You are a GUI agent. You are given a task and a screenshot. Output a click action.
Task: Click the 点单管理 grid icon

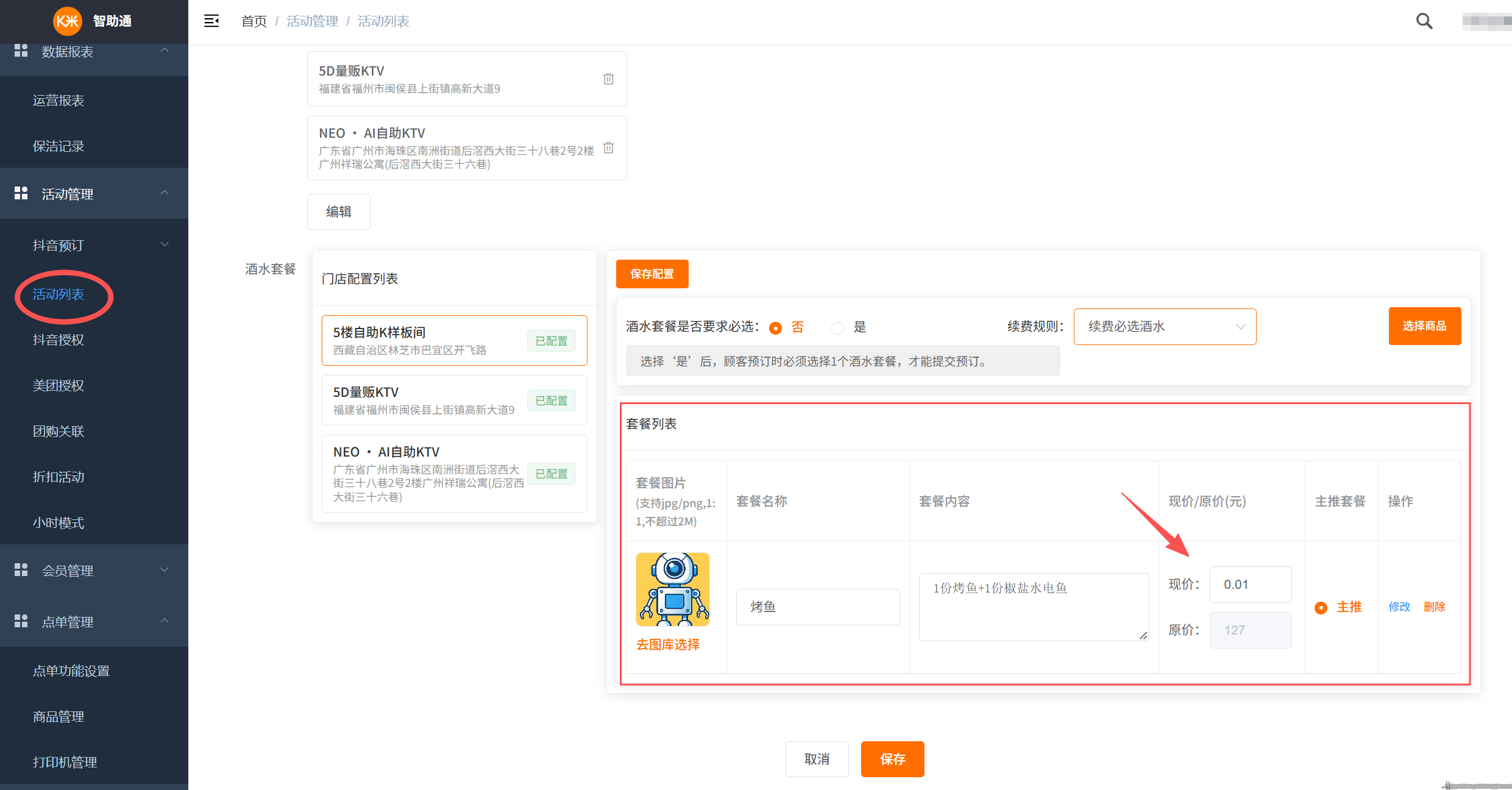pyautogui.click(x=21, y=621)
